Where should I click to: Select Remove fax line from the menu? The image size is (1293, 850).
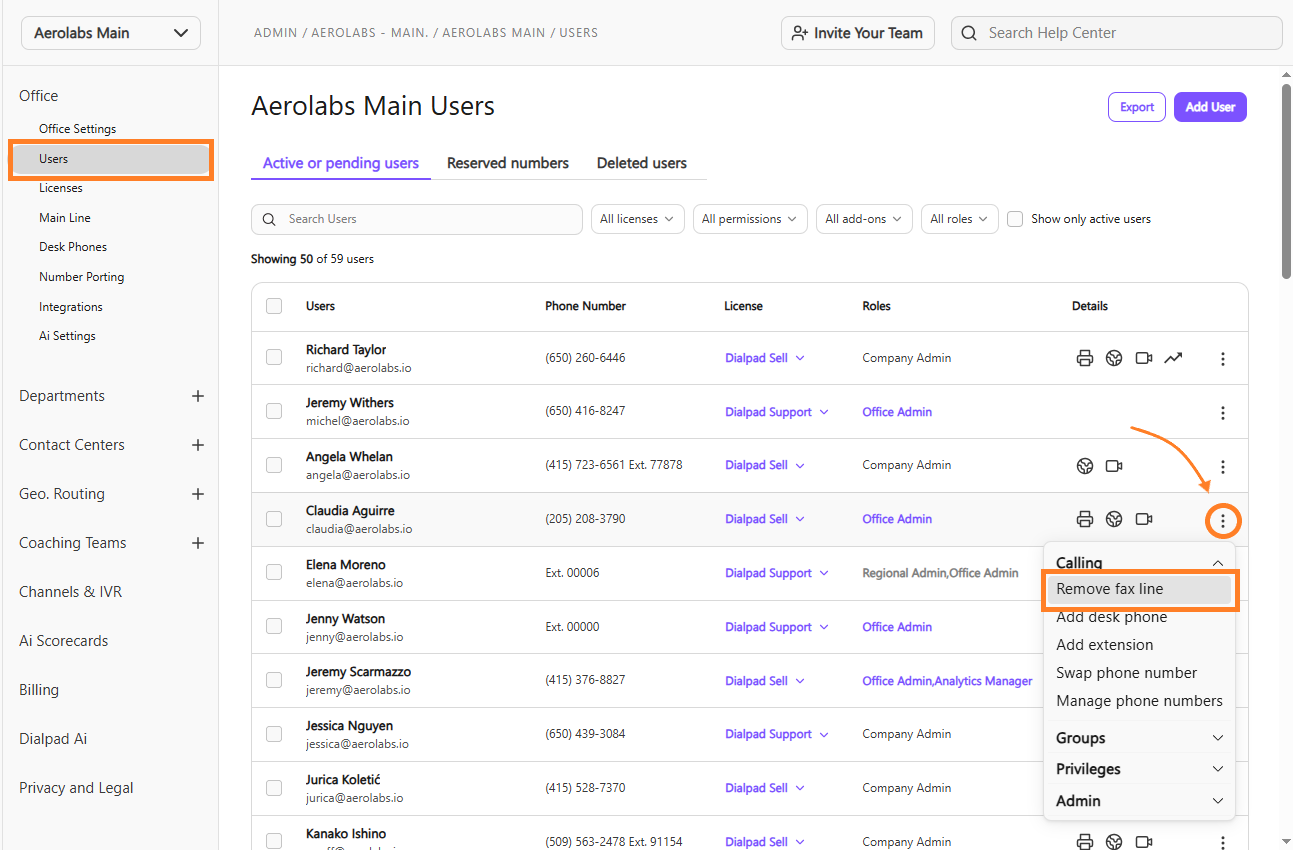[x=1139, y=589]
